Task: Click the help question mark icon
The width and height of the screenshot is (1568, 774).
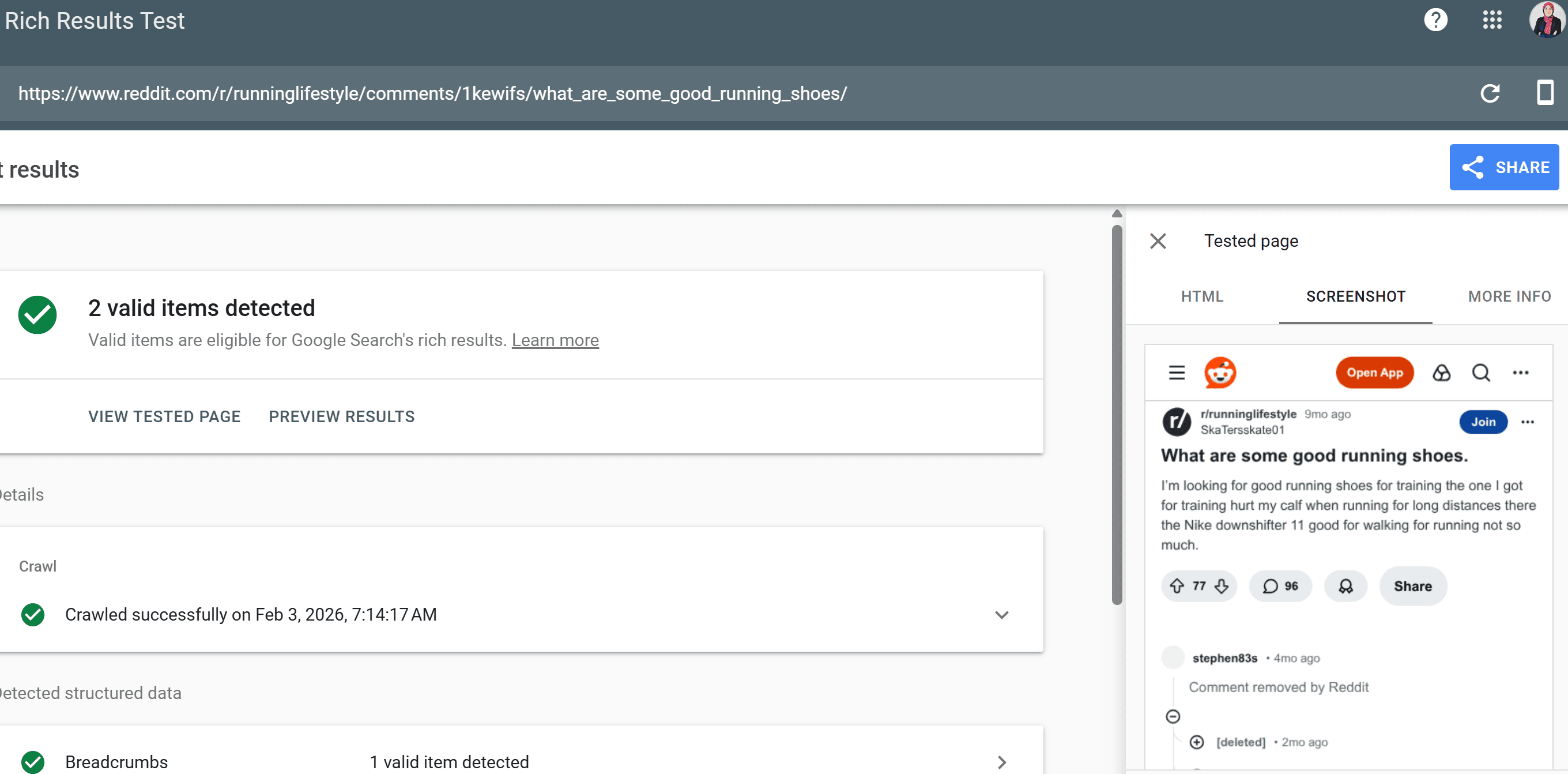Action: (x=1435, y=20)
